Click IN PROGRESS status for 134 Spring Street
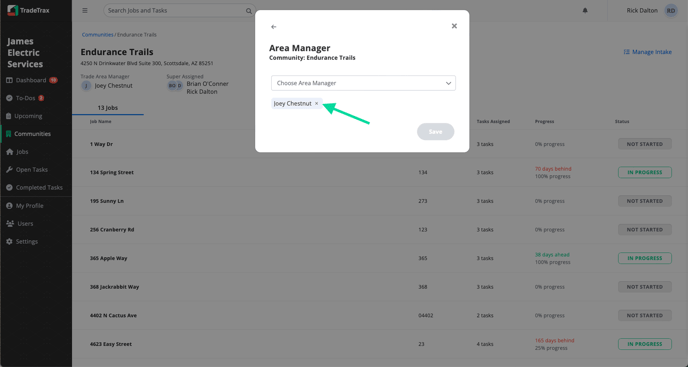Image resolution: width=688 pixels, height=367 pixels. 645,172
